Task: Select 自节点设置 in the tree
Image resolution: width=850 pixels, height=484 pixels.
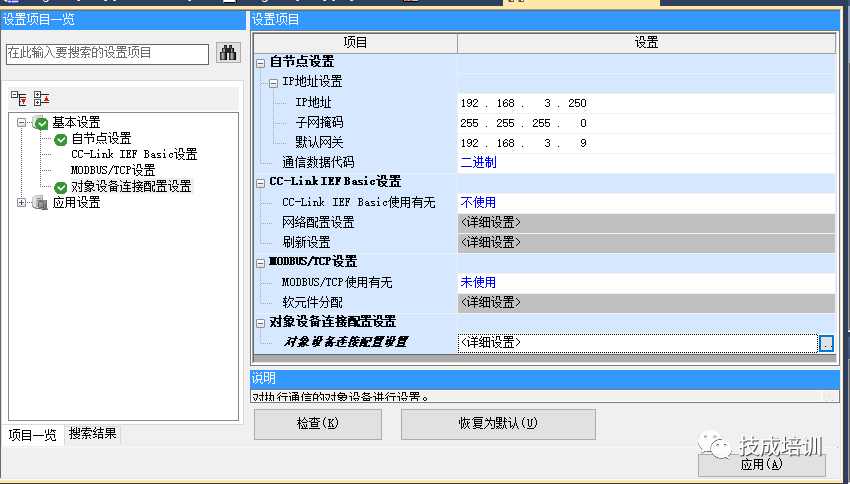Action: tap(101, 139)
